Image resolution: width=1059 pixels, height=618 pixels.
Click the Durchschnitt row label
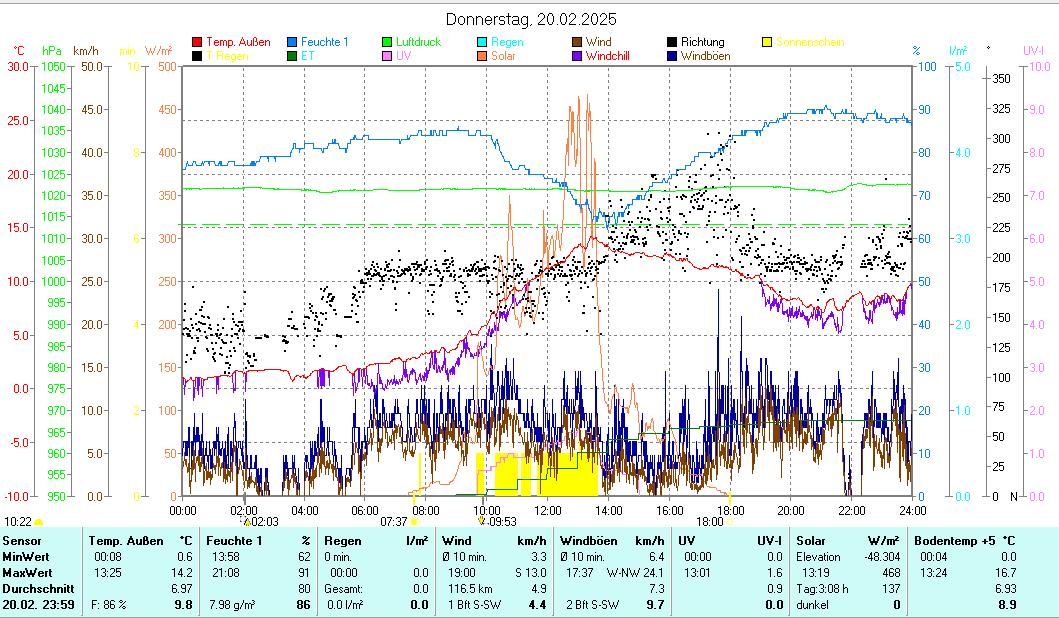[38, 589]
